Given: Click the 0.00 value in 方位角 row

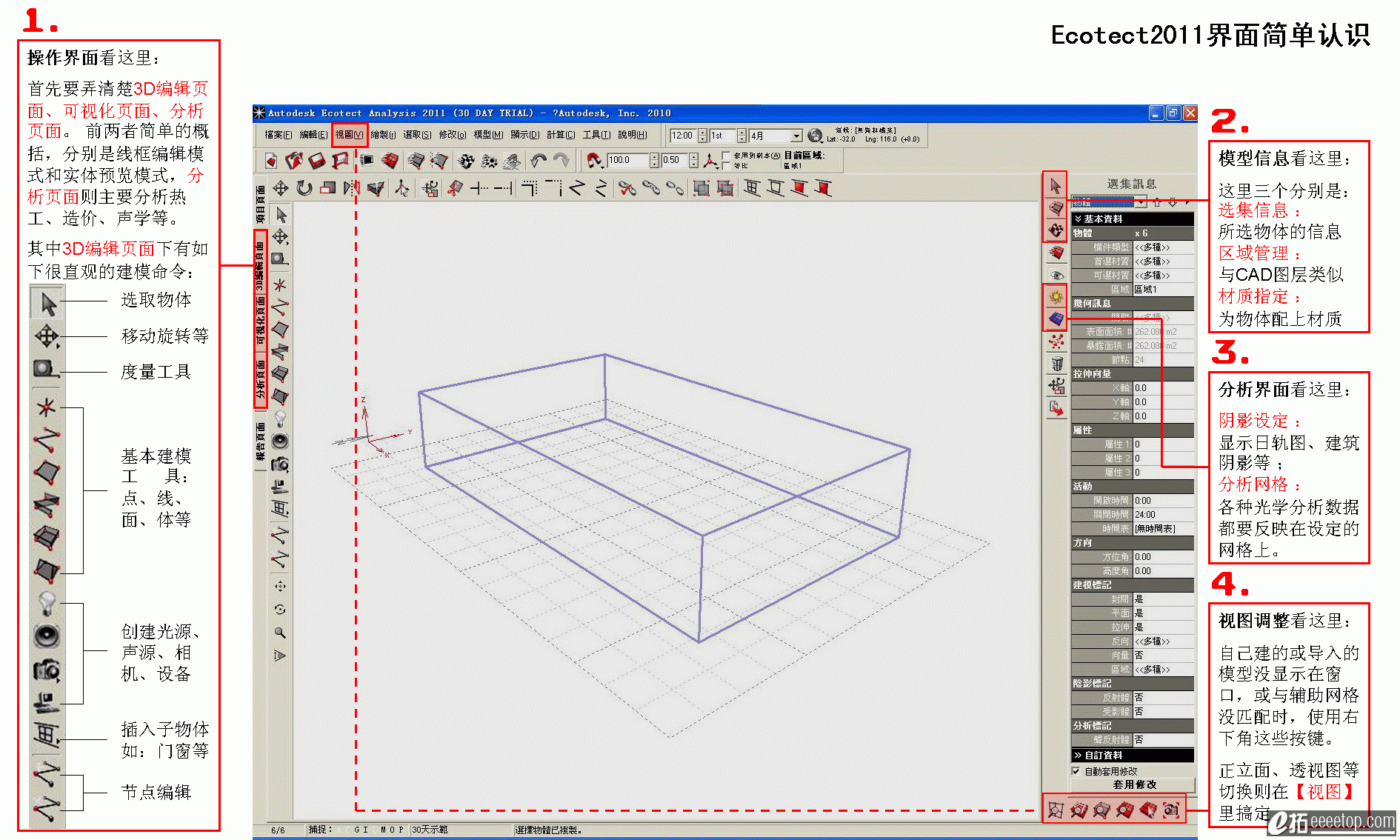Looking at the screenshot, I should (1164, 557).
